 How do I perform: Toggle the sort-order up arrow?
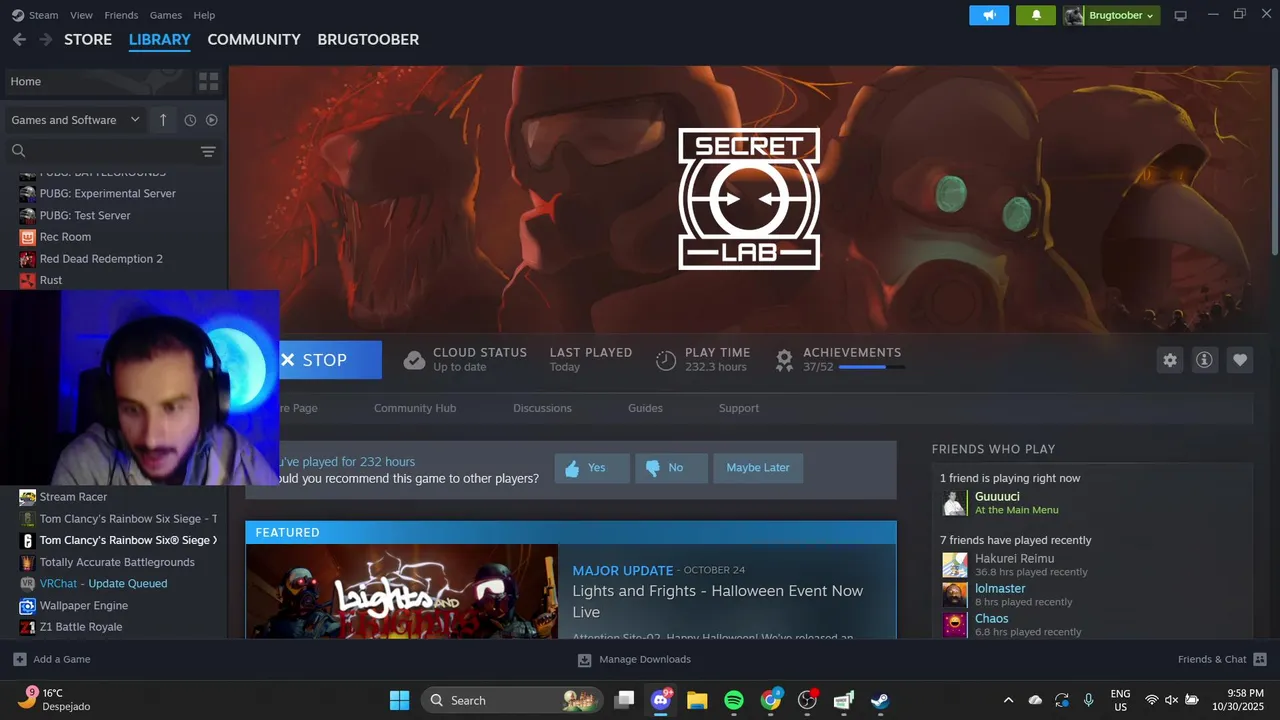click(x=163, y=120)
